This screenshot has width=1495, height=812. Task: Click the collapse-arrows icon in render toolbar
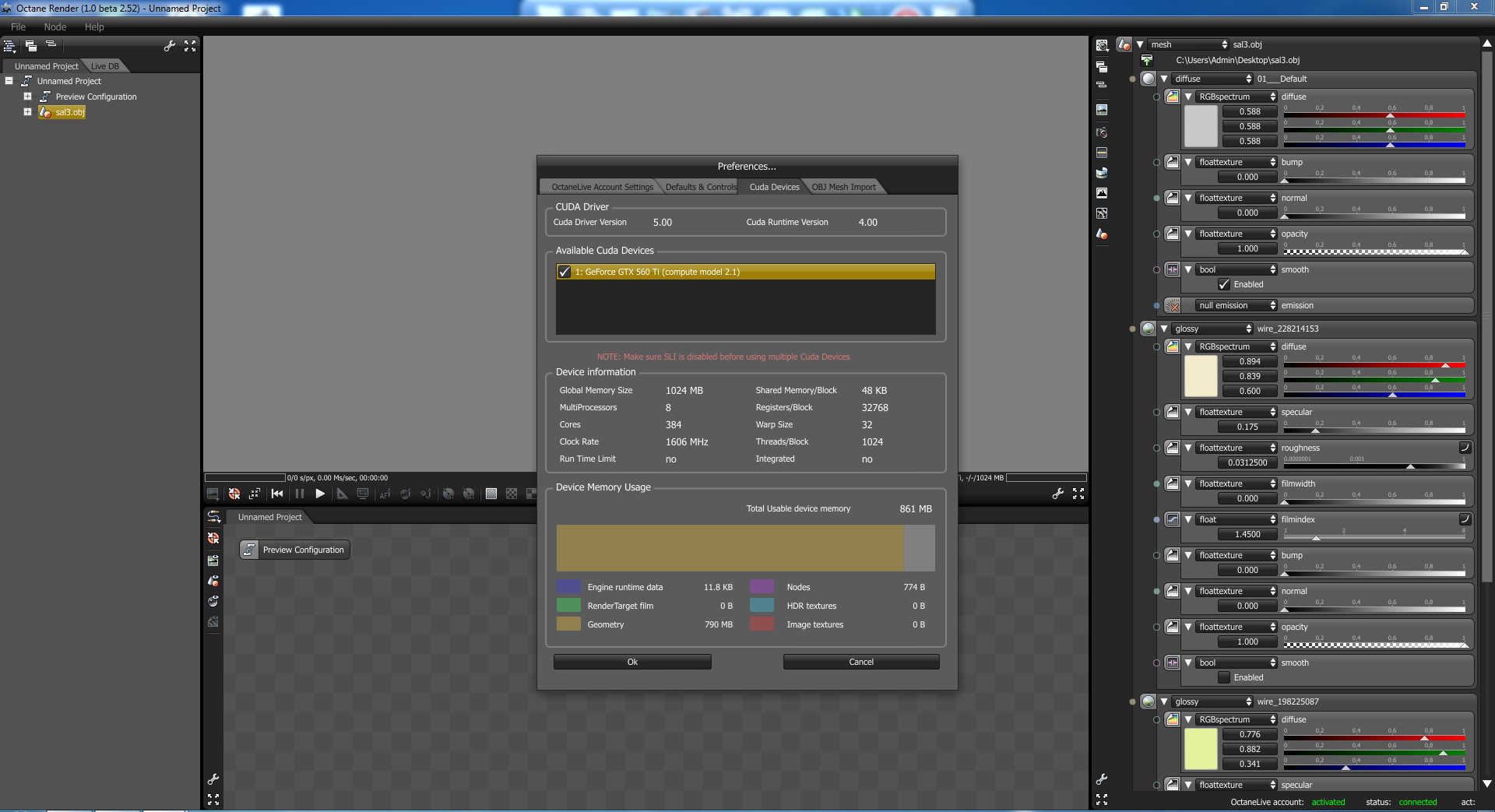255,494
